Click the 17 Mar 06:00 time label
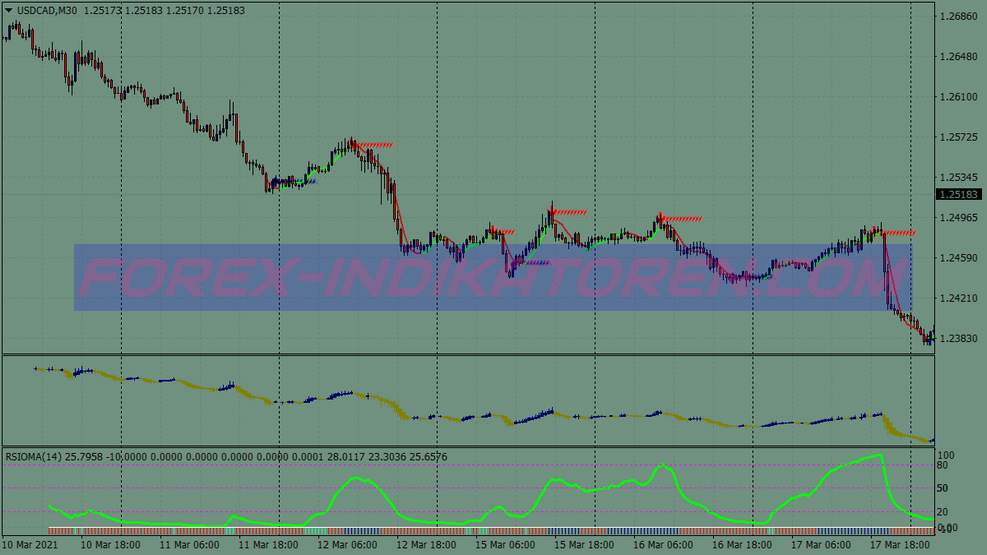 click(819, 545)
